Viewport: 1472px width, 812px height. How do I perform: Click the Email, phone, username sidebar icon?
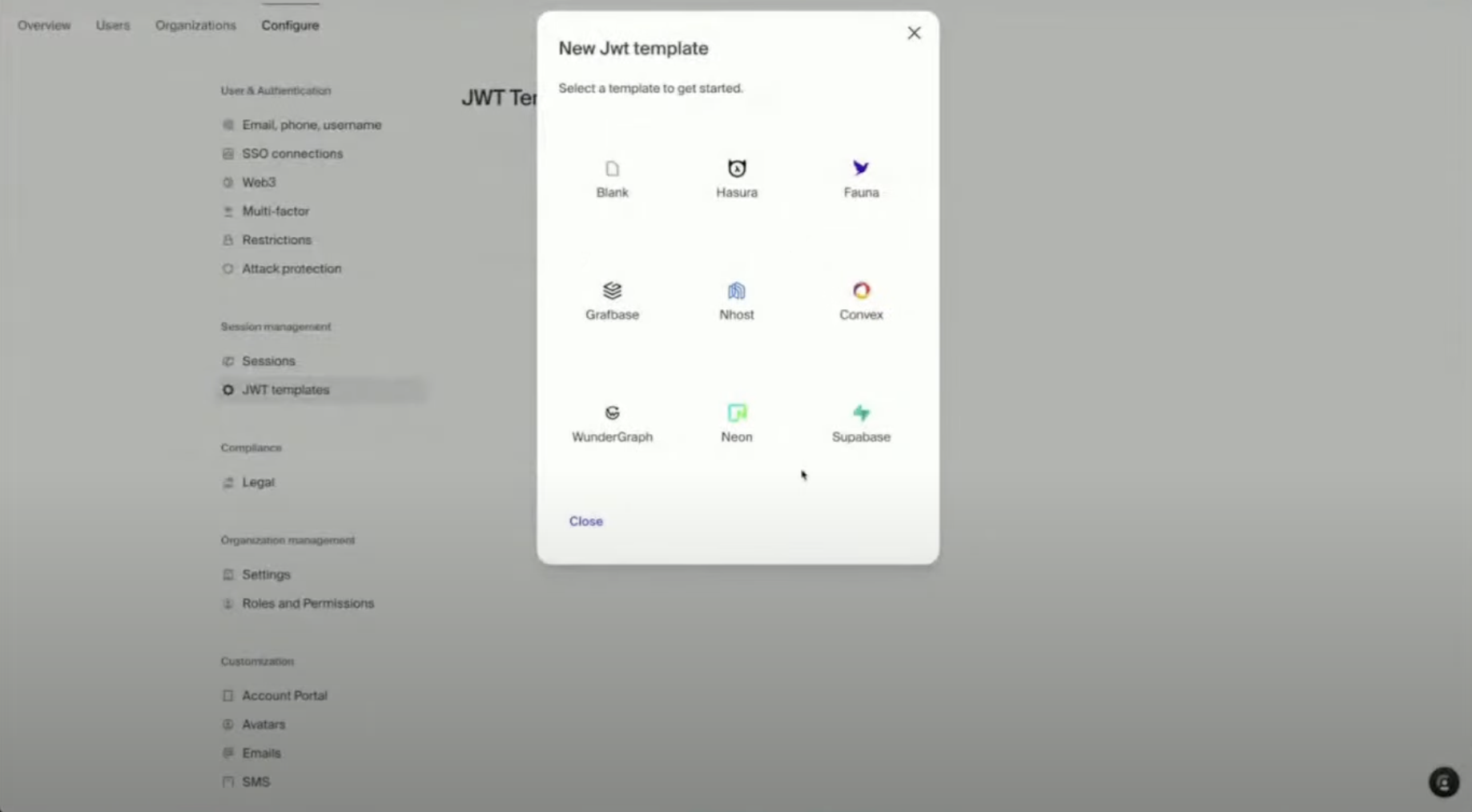[228, 125]
